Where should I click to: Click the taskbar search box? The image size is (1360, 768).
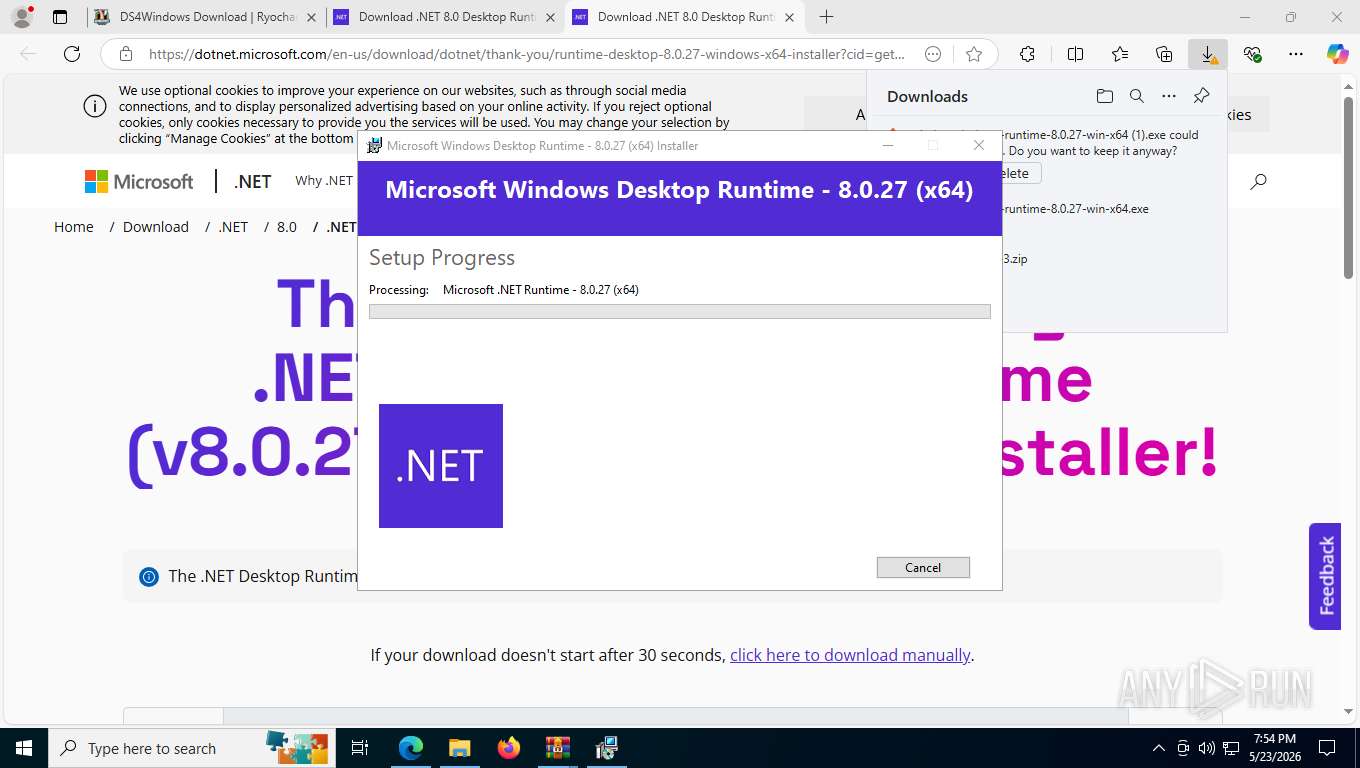pyautogui.click(x=190, y=748)
